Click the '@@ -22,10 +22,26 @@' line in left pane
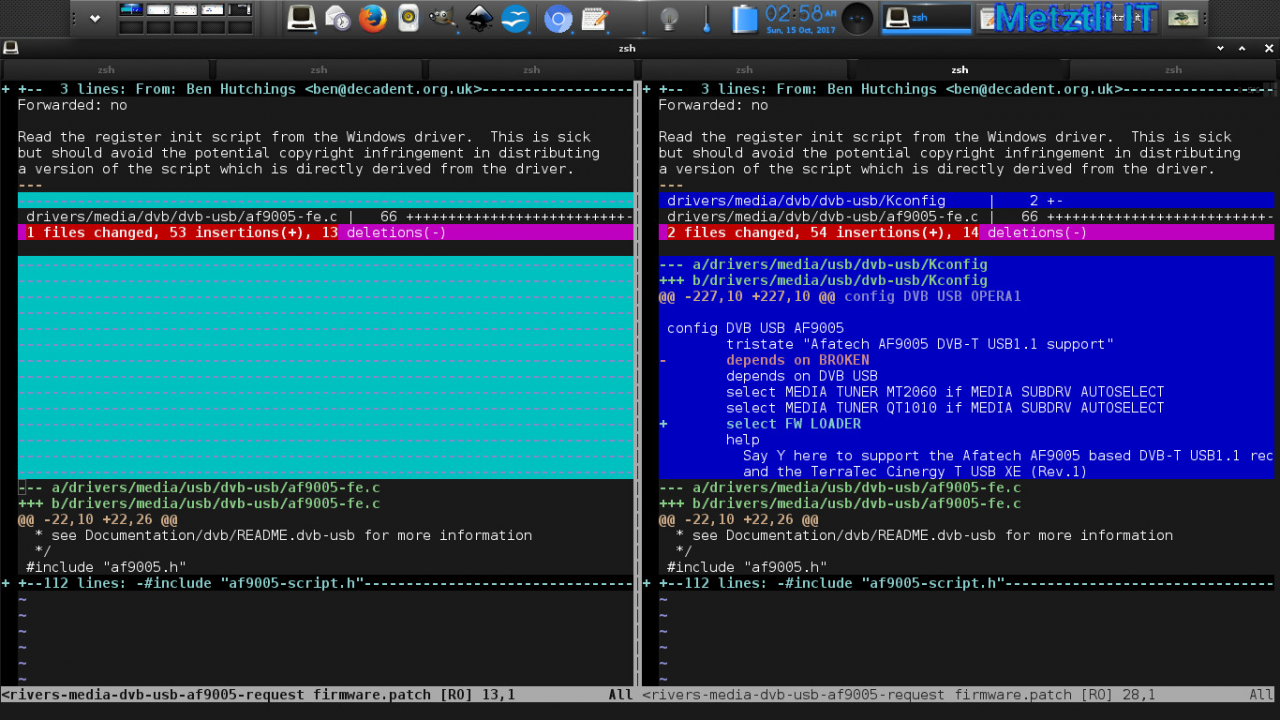 click(x=98, y=519)
